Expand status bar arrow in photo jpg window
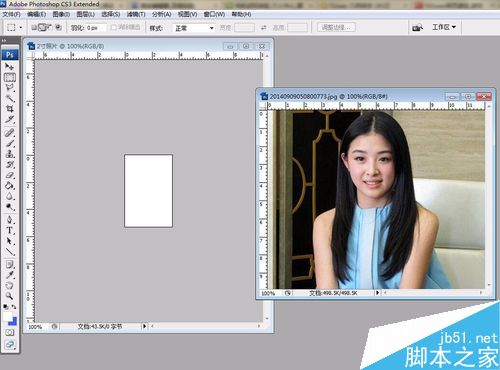The width and height of the screenshot is (500, 370). pyautogui.click(x=377, y=293)
